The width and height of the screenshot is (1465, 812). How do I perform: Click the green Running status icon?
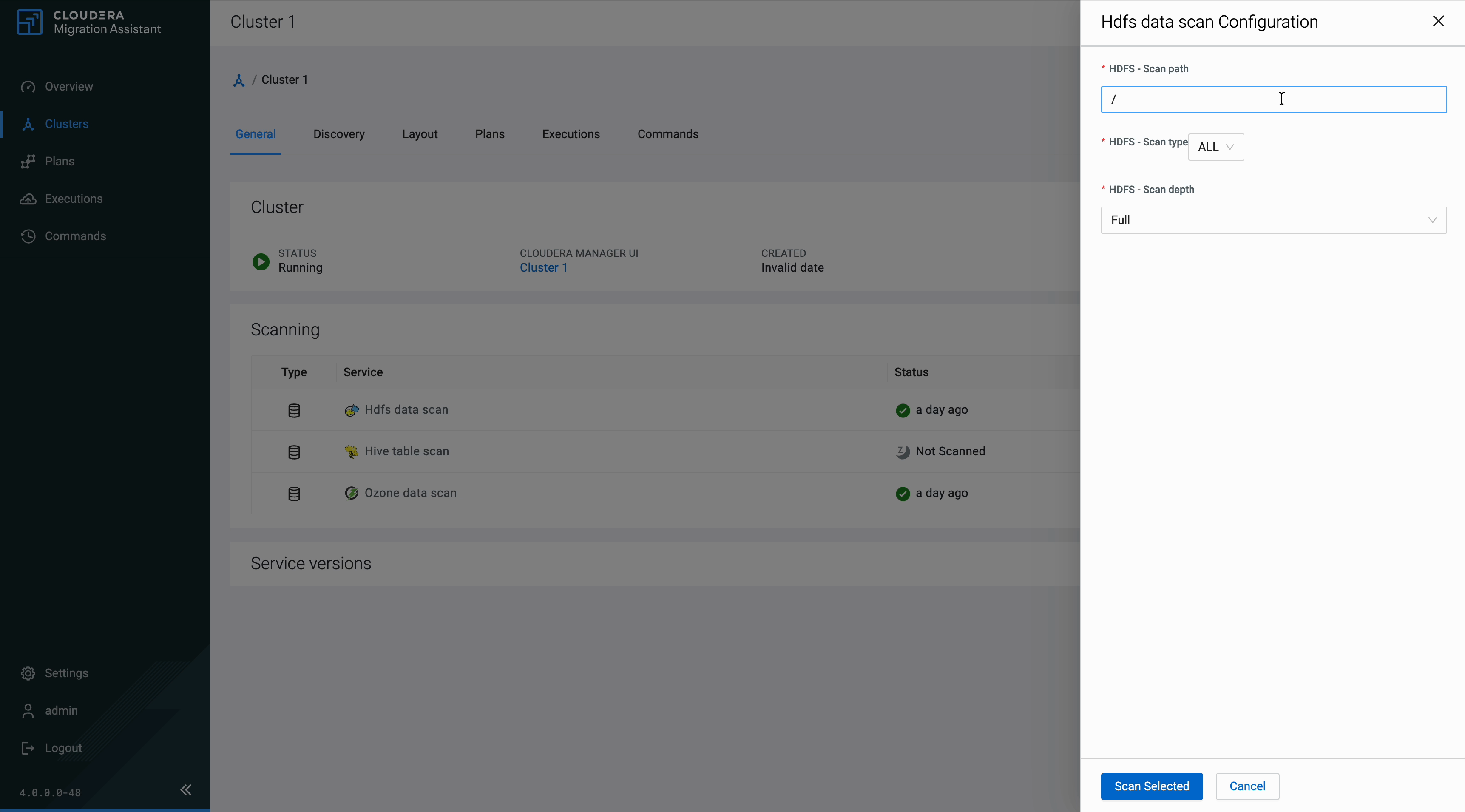[261, 261]
